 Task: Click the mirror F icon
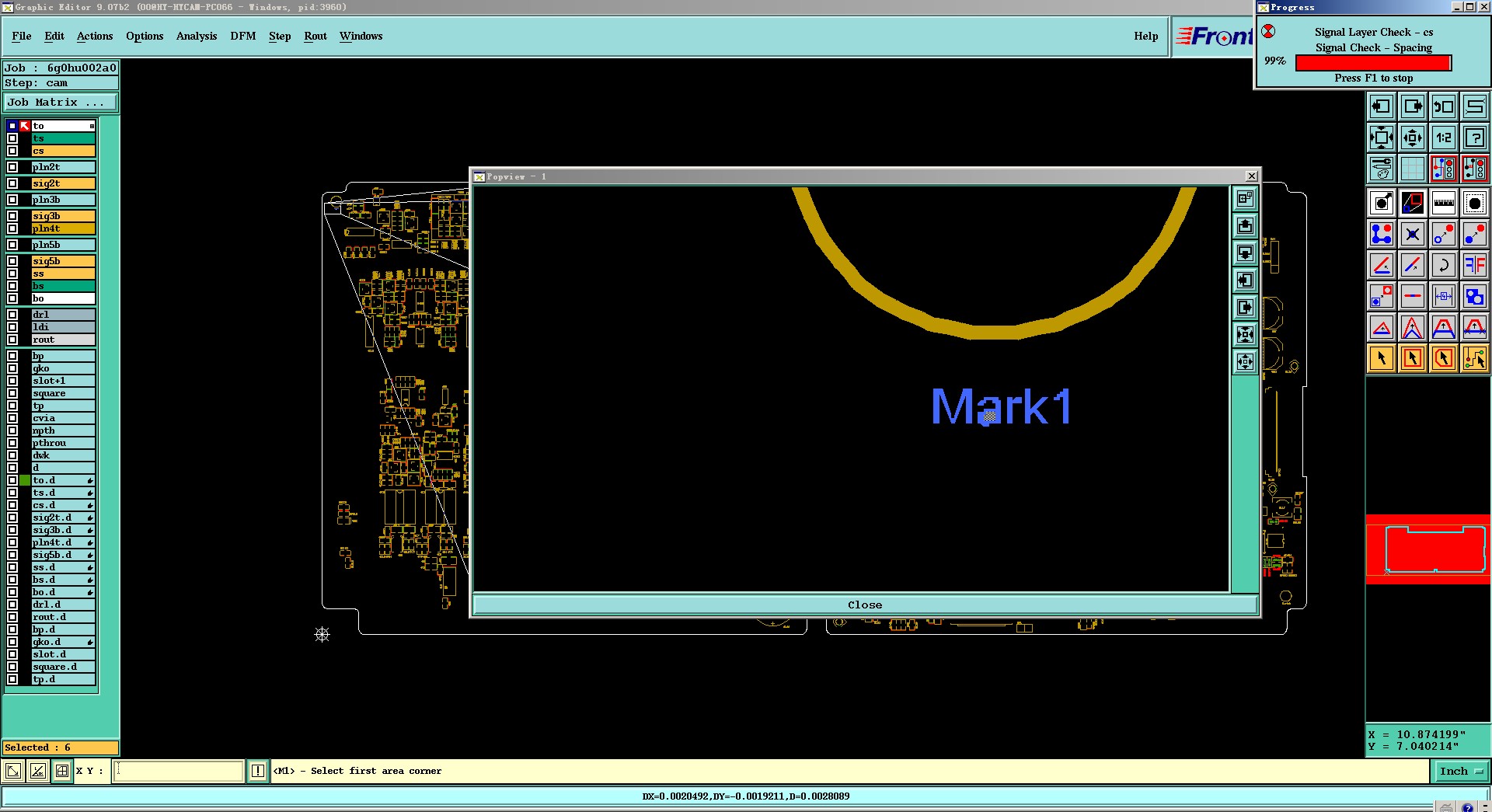click(1475, 265)
